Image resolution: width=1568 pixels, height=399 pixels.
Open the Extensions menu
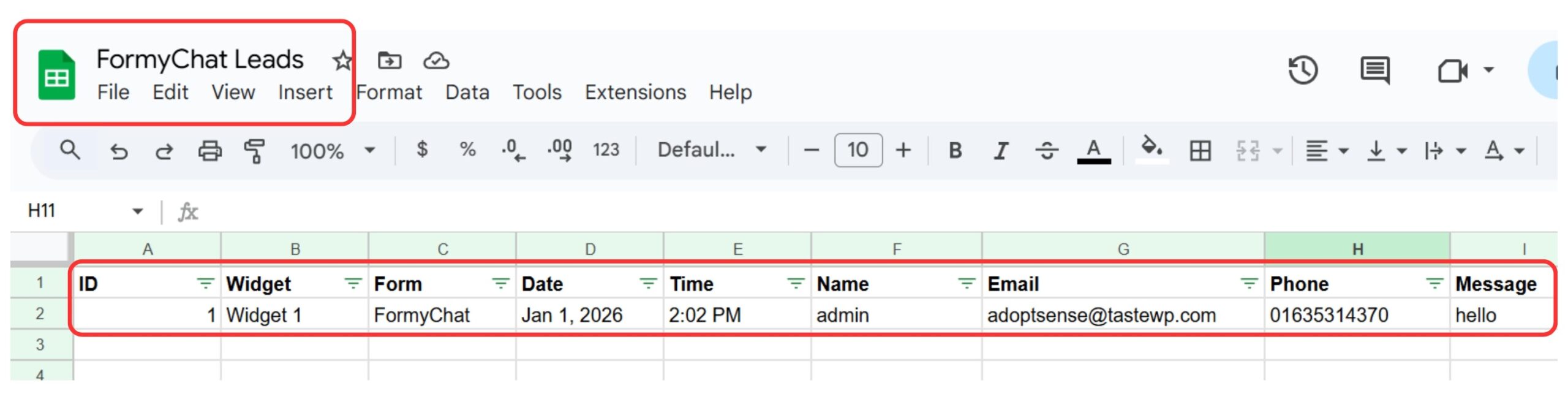(635, 92)
